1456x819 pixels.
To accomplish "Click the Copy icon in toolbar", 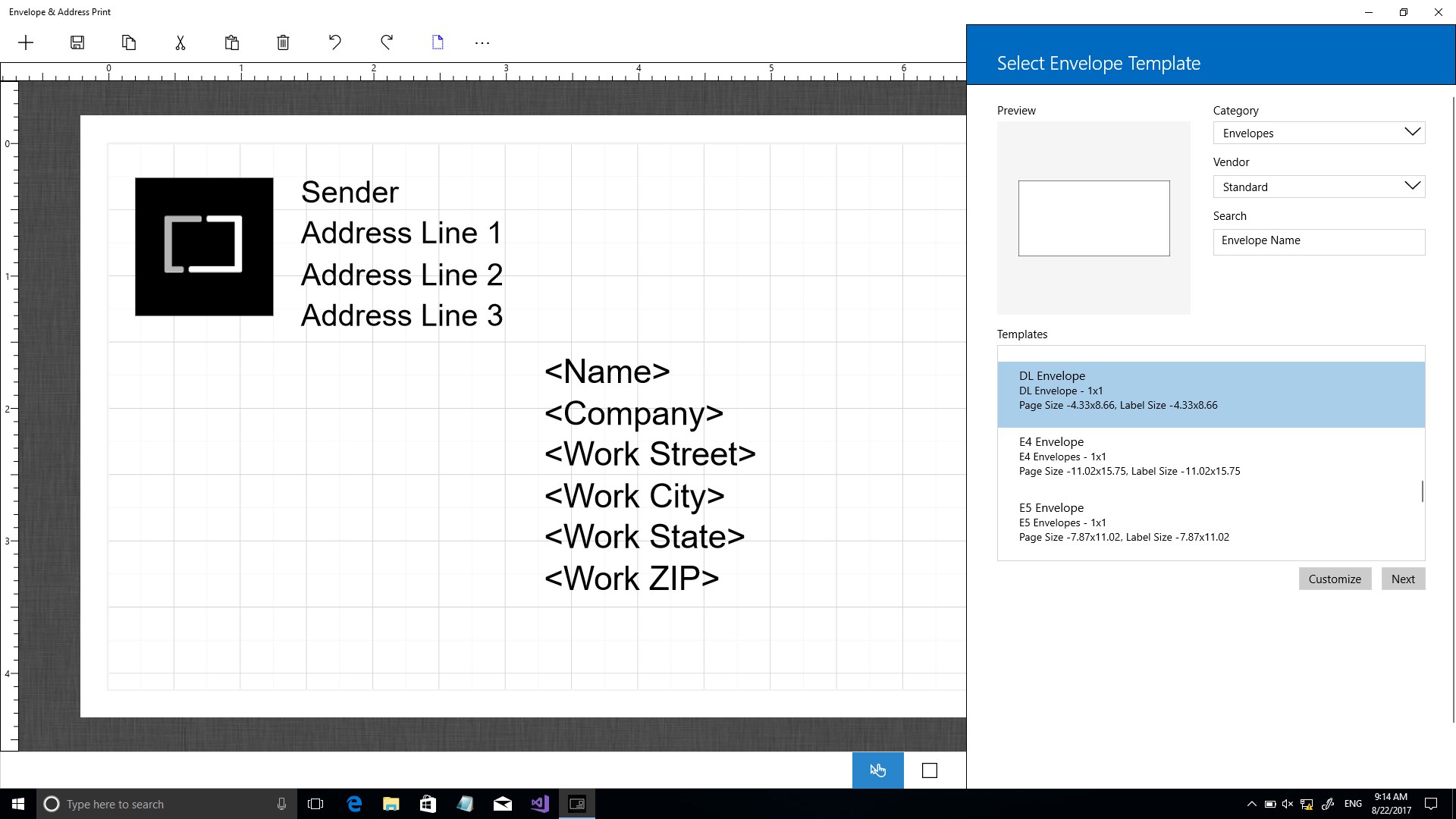I will [129, 42].
